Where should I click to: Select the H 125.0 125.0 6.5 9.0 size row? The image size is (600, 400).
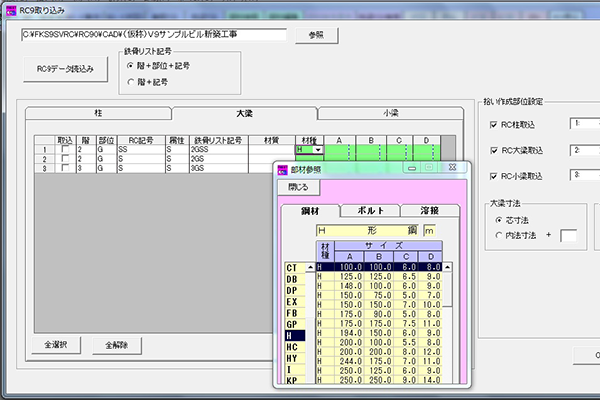pos(379,276)
